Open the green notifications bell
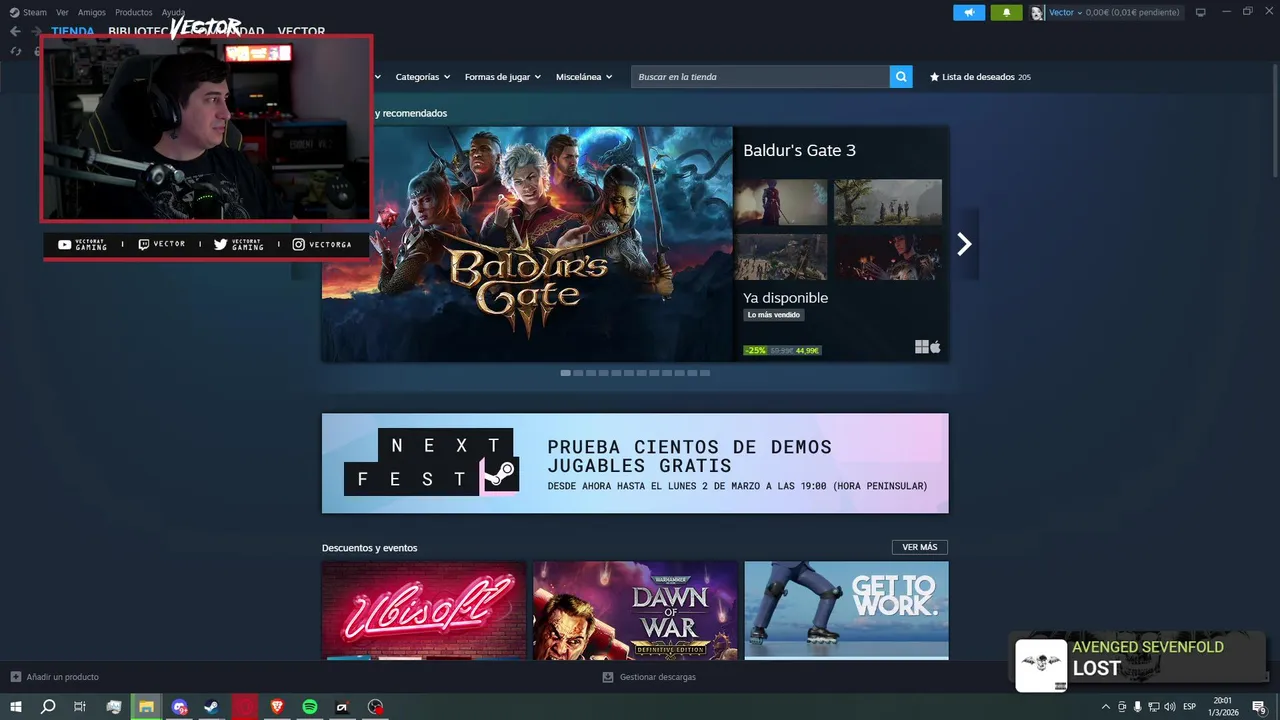1280x720 pixels. coord(1006,12)
